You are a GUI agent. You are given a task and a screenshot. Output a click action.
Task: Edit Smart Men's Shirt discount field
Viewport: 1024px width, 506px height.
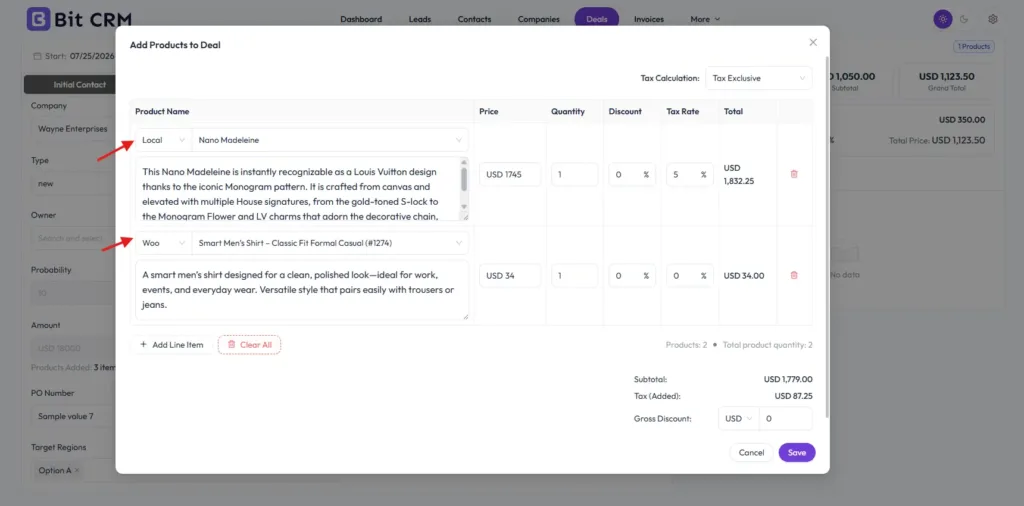[x=632, y=276]
